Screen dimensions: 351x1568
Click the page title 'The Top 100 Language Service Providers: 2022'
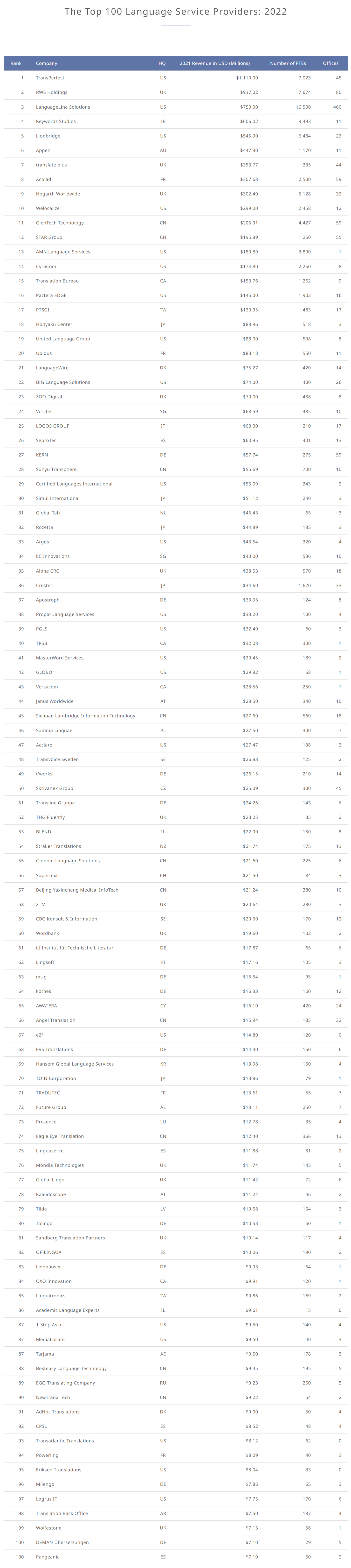[x=175, y=12]
